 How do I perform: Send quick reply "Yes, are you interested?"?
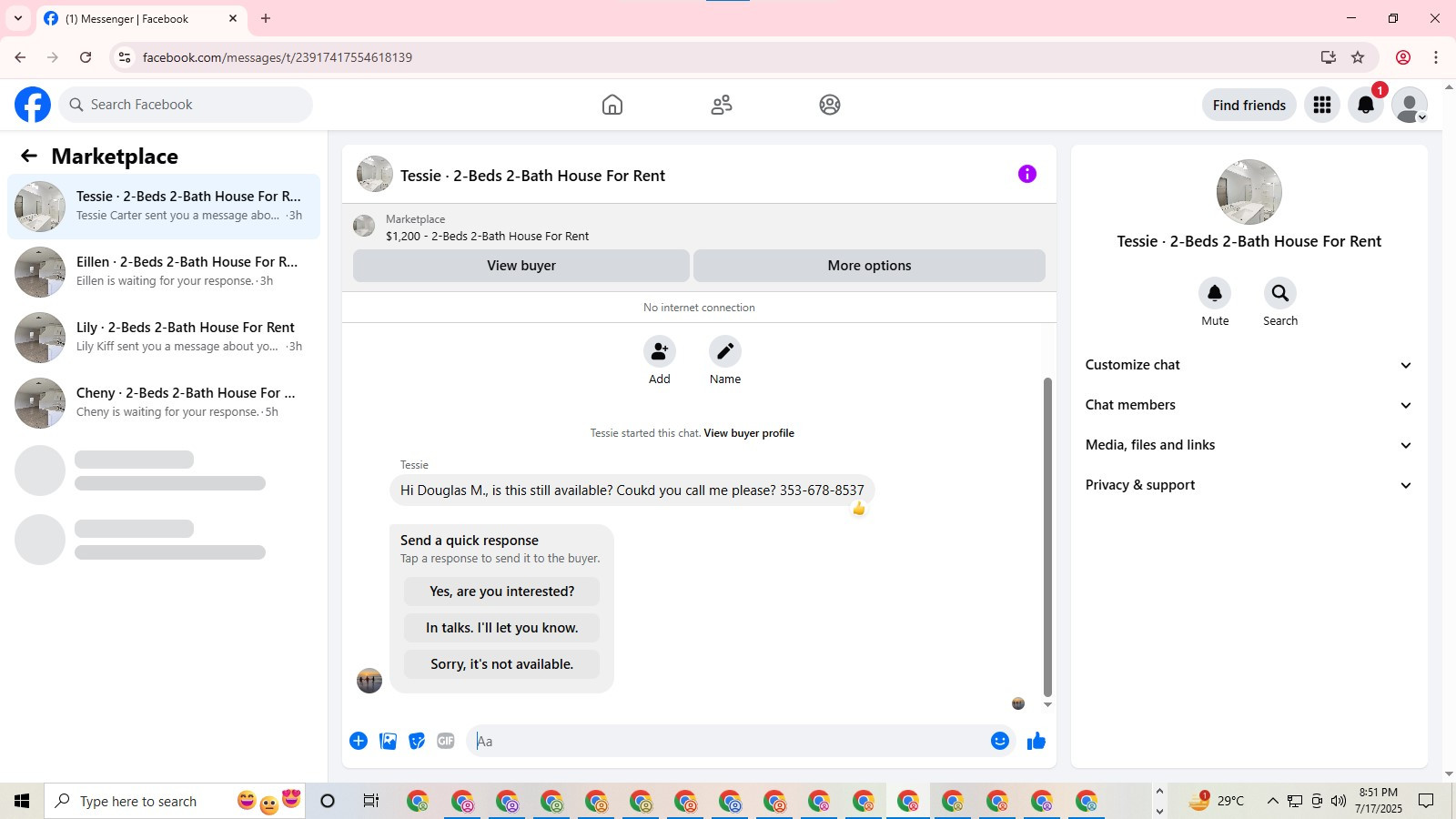coord(501,591)
